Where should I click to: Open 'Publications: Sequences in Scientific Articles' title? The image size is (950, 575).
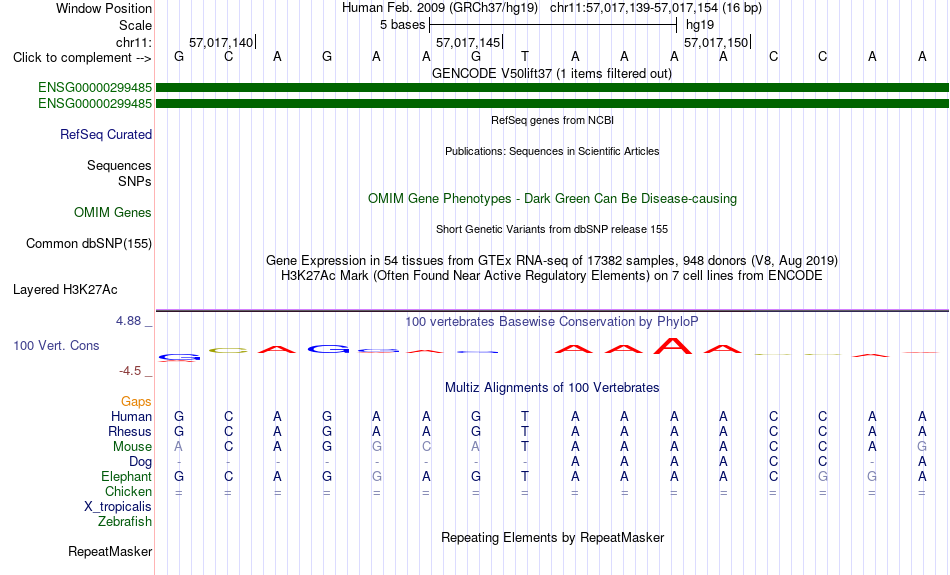tap(552, 151)
